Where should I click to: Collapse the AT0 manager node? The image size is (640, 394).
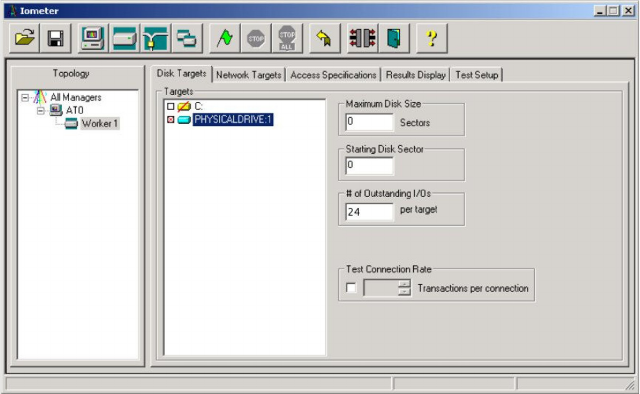(40, 111)
